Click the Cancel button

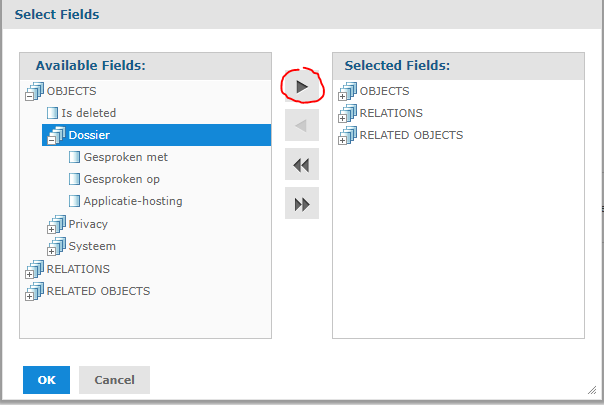pos(114,380)
